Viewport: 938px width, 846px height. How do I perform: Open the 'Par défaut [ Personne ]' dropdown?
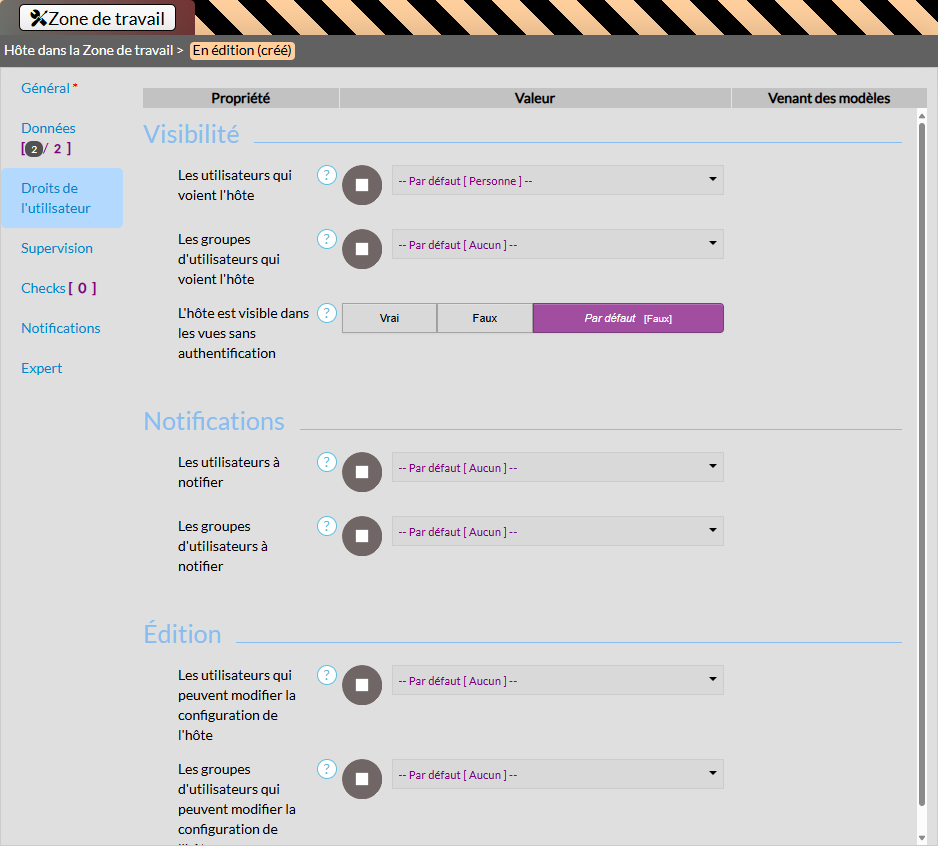click(x=557, y=181)
